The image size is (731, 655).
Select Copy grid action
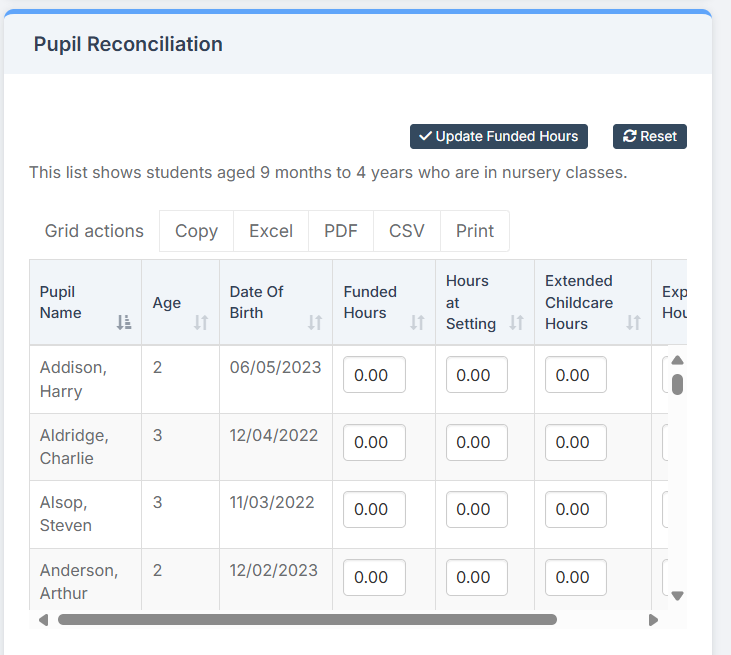196,231
